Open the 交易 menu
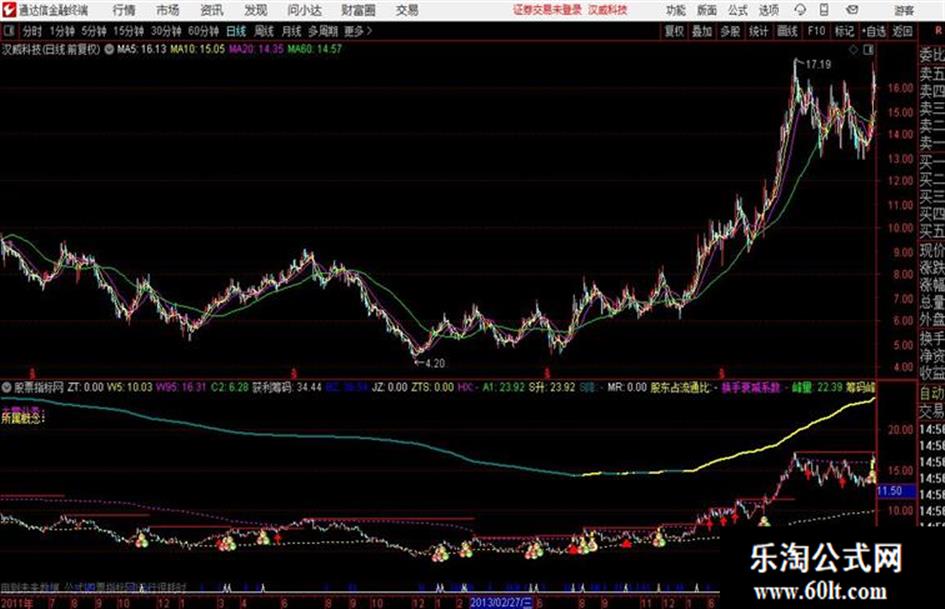945x609 pixels. [x=407, y=10]
